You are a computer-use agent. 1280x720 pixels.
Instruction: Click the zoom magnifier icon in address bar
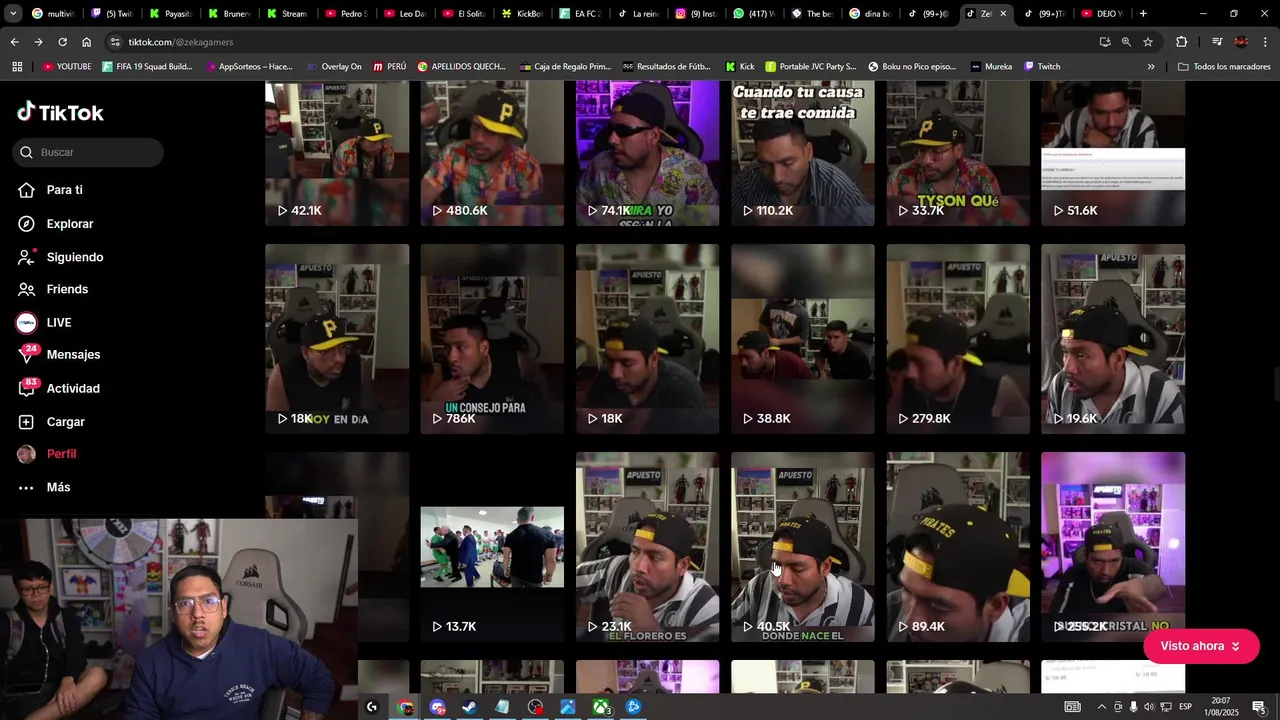coord(1126,42)
